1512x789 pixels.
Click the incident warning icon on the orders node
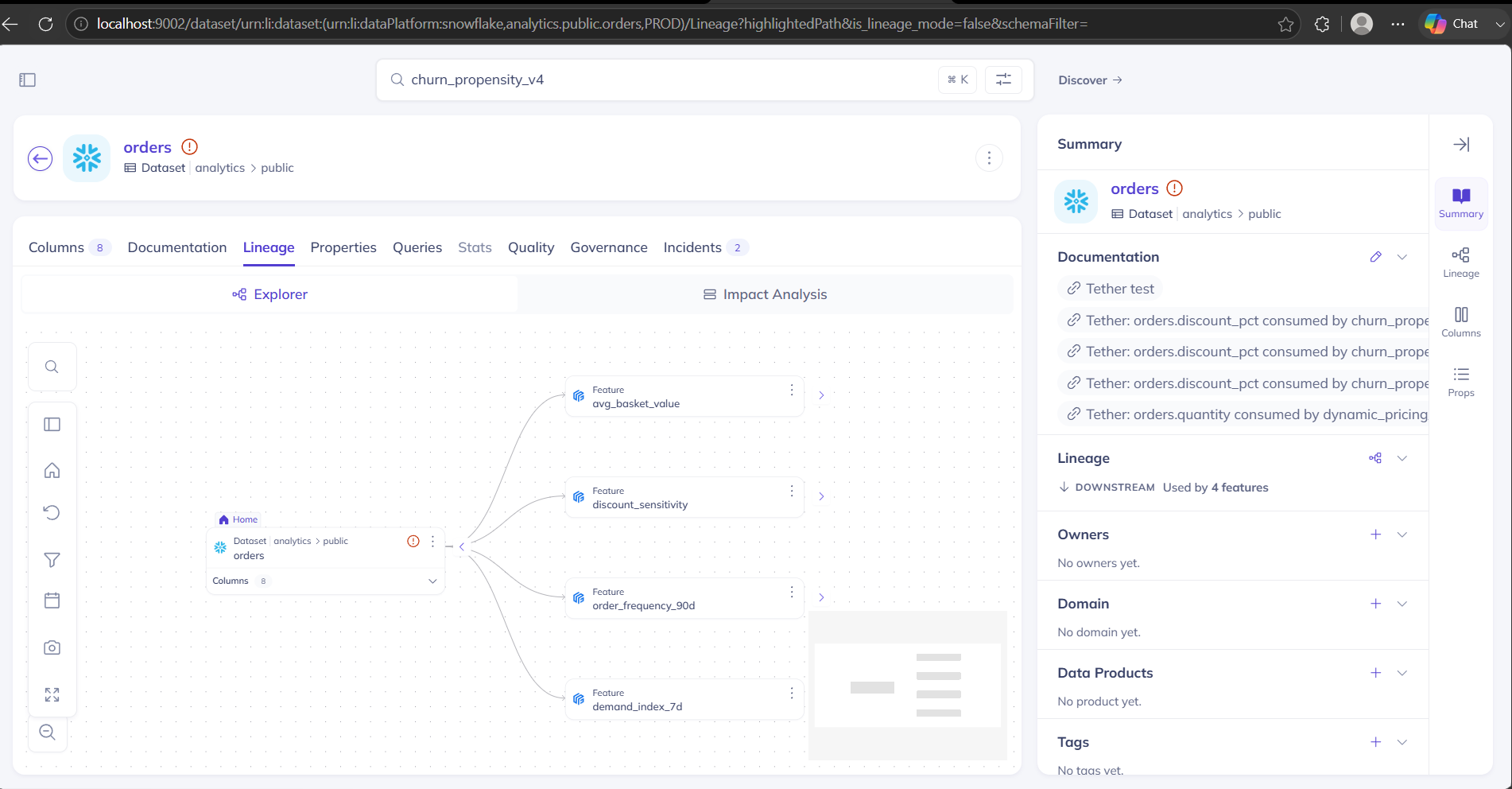click(x=413, y=541)
